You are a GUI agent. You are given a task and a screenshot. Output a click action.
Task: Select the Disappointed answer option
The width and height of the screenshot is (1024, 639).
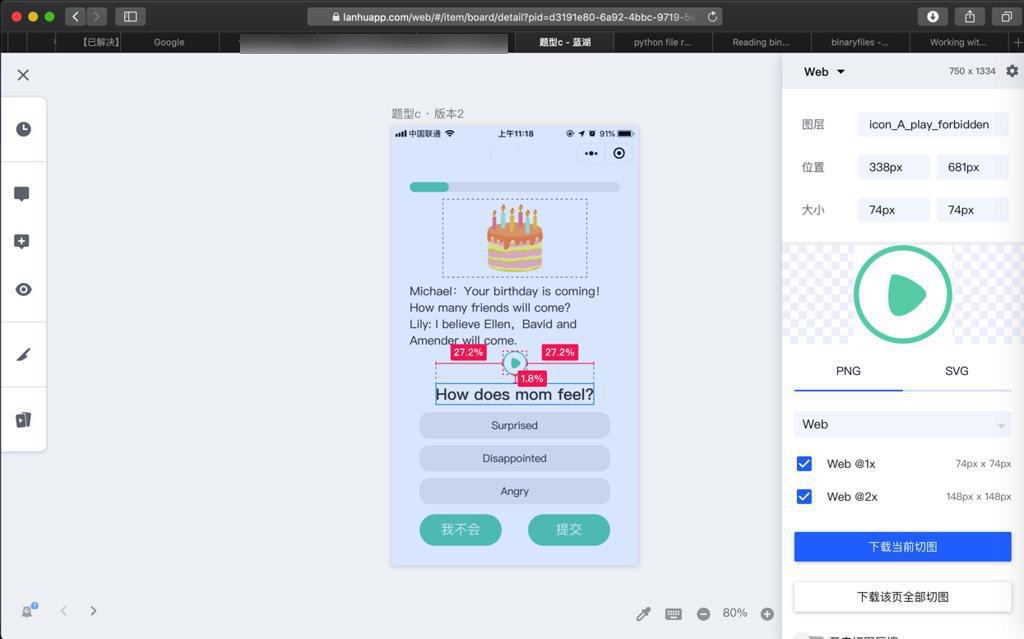pos(515,458)
